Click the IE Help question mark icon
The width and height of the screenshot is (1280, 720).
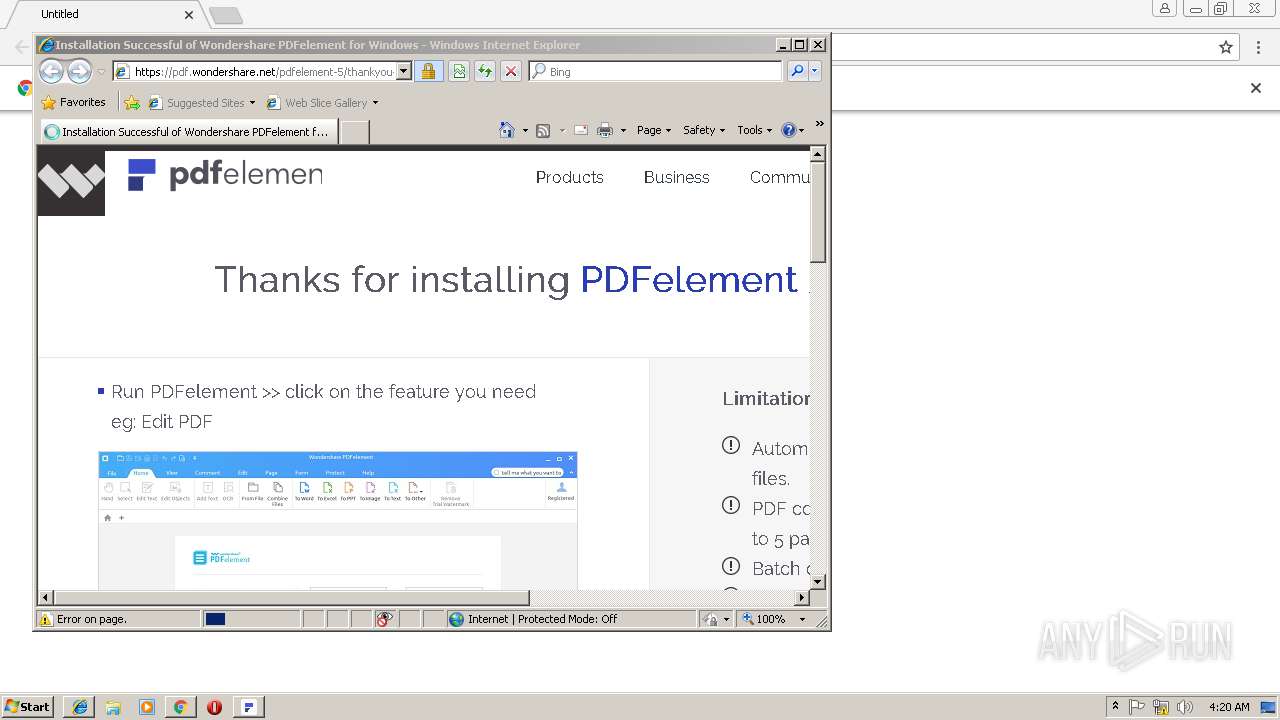(x=788, y=130)
